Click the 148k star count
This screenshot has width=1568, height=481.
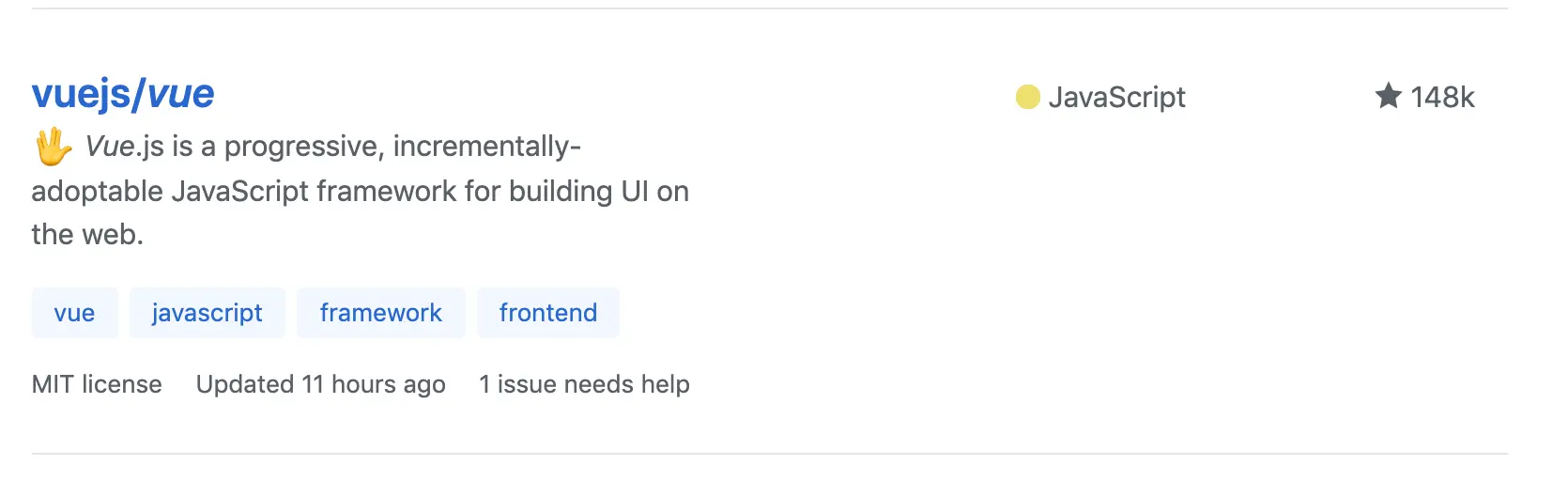coord(1442,98)
